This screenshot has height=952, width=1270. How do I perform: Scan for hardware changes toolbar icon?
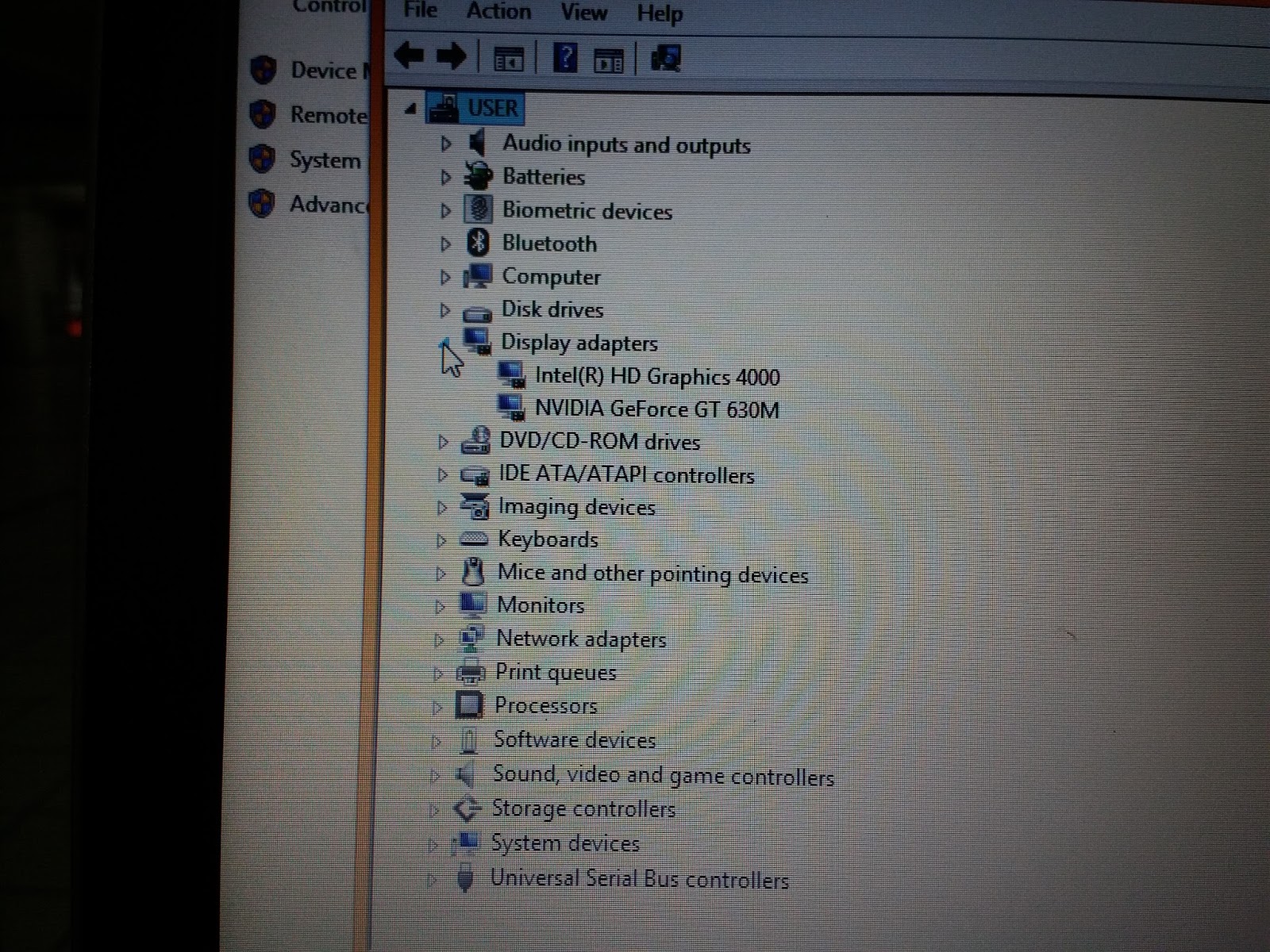point(665,58)
